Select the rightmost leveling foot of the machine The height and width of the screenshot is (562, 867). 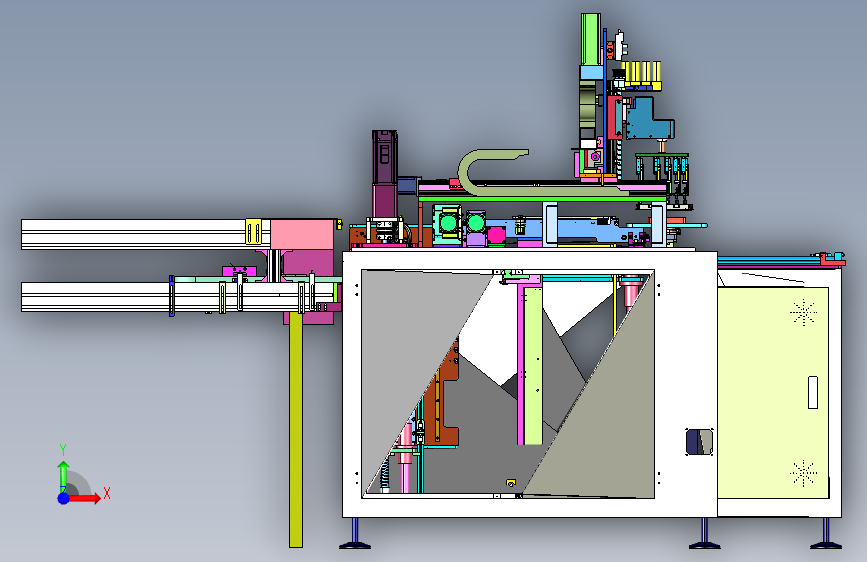(x=826, y=534)
